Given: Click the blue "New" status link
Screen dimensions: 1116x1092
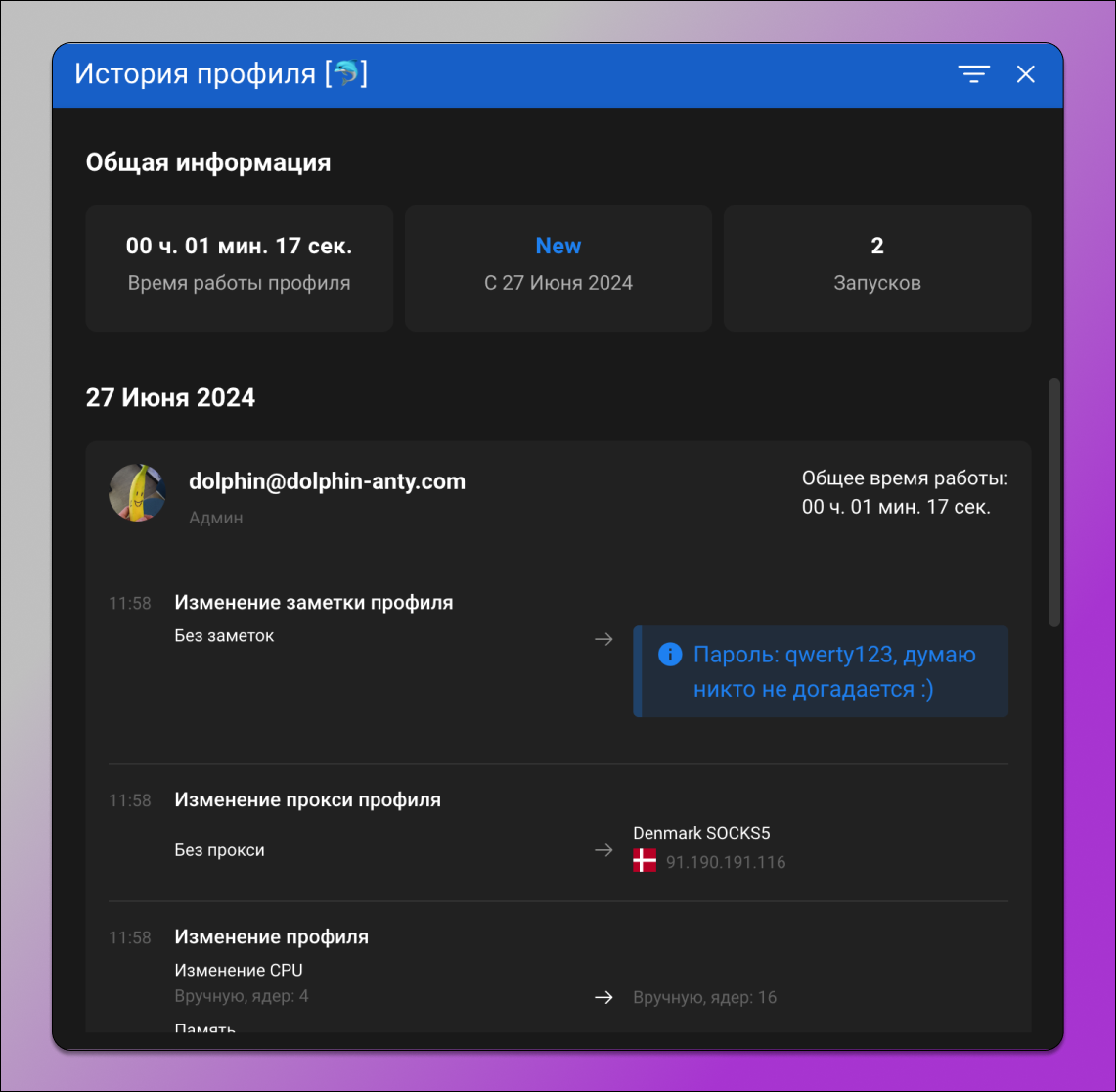Looking at the screenshot, I should coord(558,246).
